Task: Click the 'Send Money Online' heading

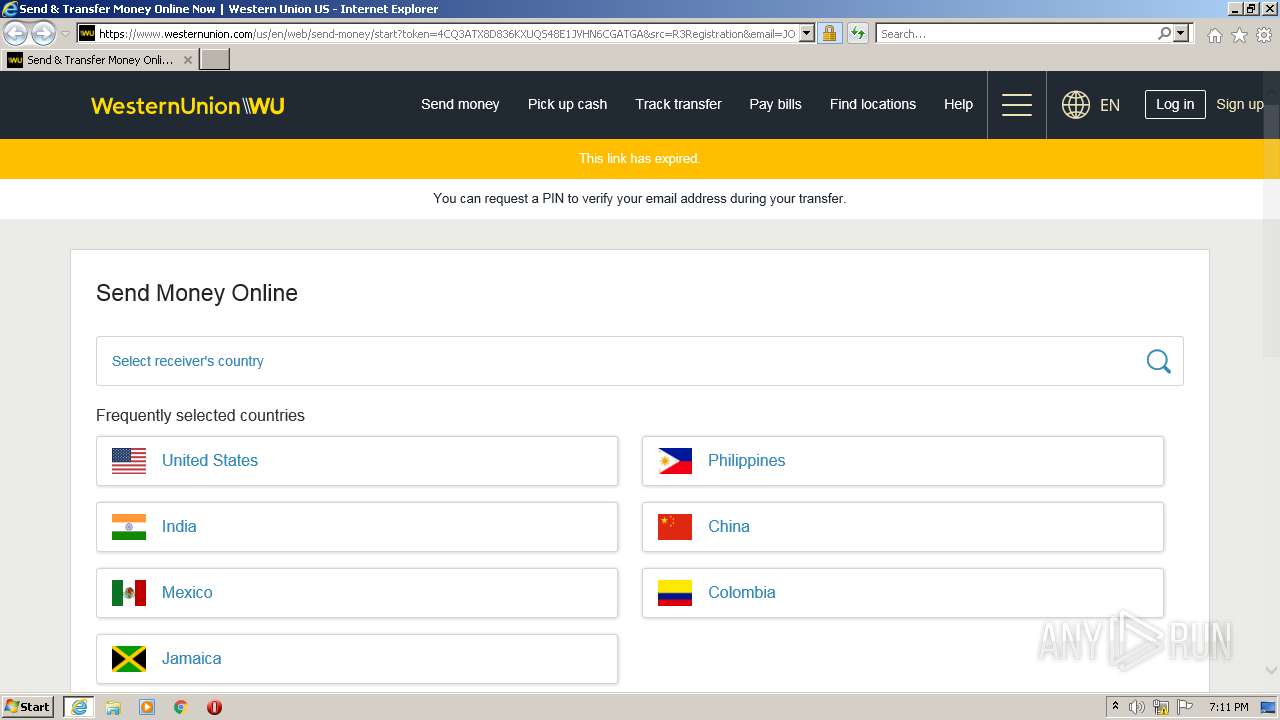Action: tap(197, 293)
